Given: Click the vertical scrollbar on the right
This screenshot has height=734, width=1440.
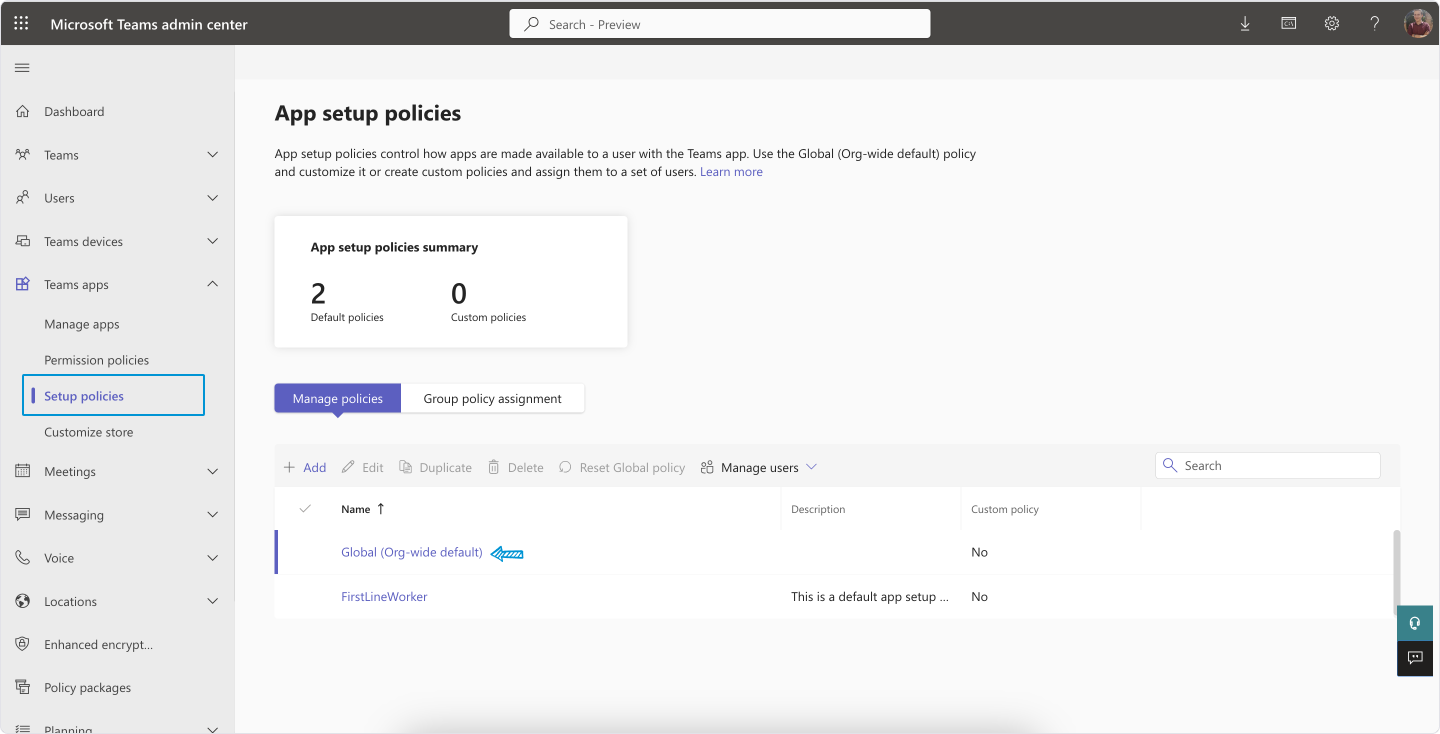Looking at the screenshot, I should [x=1397, y=573].
